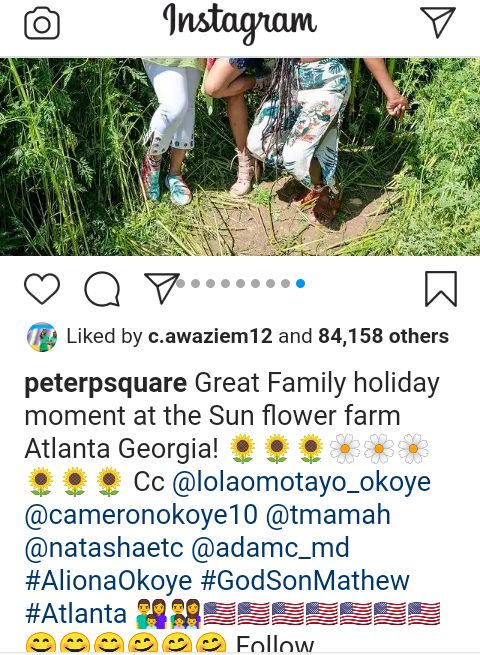
Task: Open #GodSonMathew hashtag
Action: 305,581
